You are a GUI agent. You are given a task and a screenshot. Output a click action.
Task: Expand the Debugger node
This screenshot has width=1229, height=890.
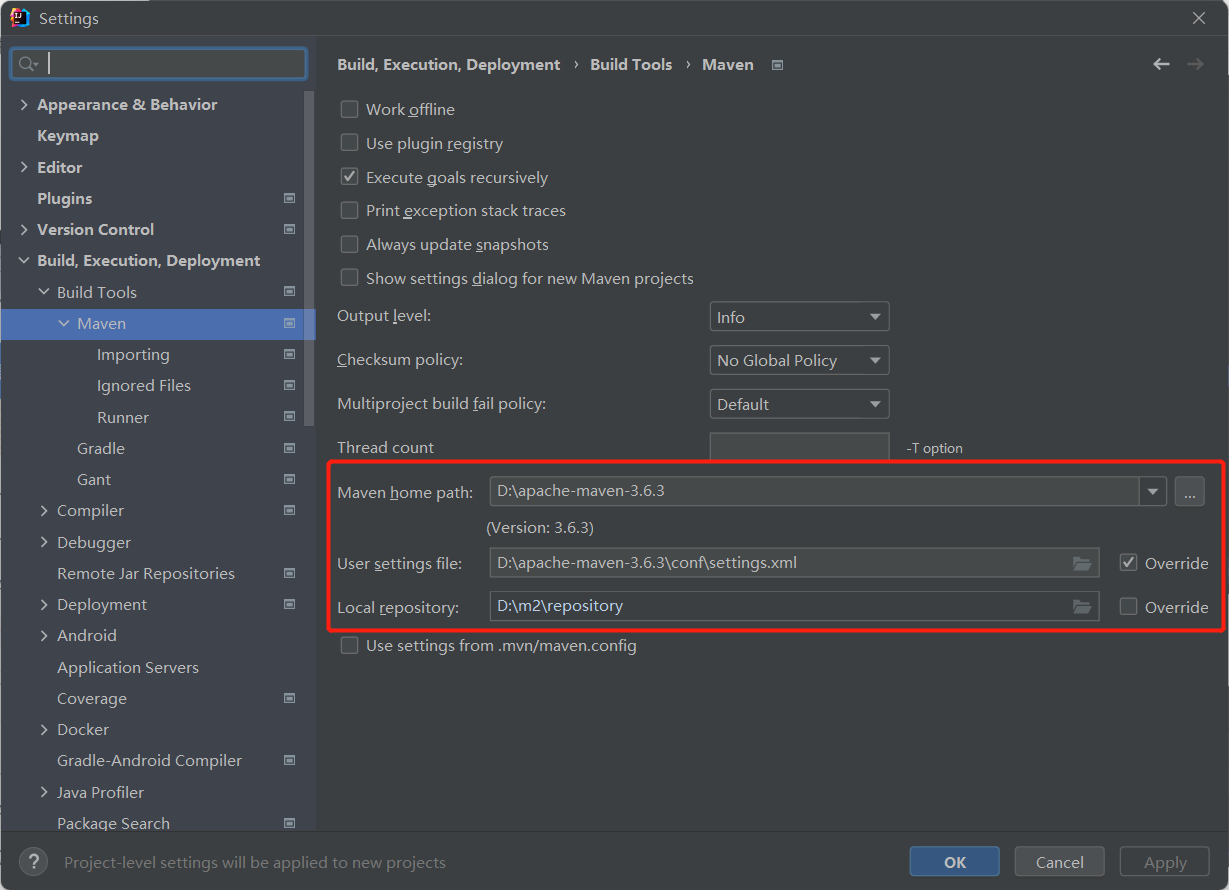pos(44,542)
